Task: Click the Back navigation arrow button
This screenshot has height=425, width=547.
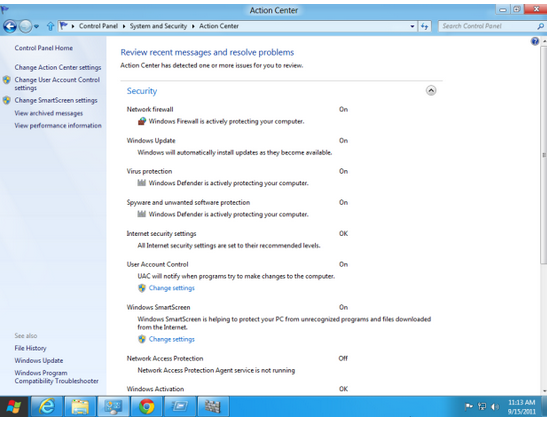Action: pyautogui.click(x=10, y=26)
